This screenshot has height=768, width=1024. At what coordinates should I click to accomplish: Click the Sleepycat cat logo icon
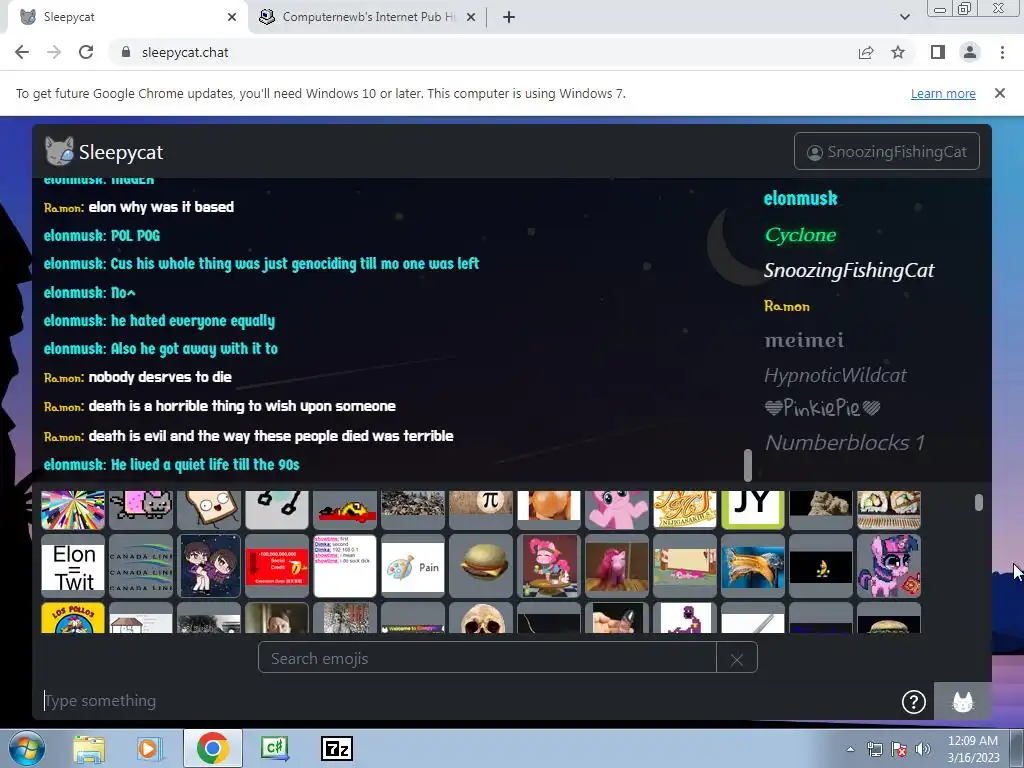click(59, 152)
